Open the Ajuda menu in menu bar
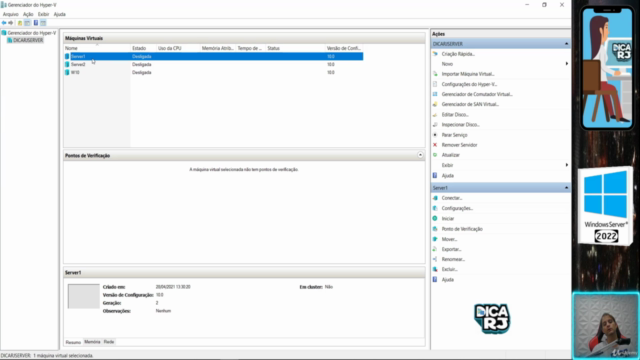This screenshot has height=360, width=640. [60, 14]
